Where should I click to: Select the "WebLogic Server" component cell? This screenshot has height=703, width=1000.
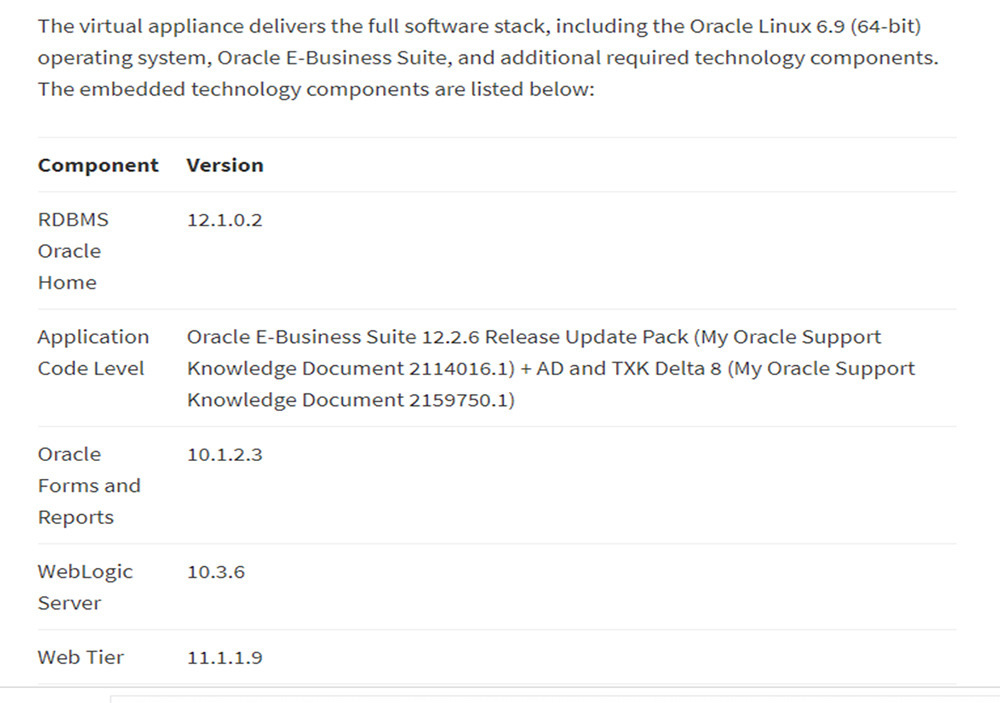click(85, 587)
